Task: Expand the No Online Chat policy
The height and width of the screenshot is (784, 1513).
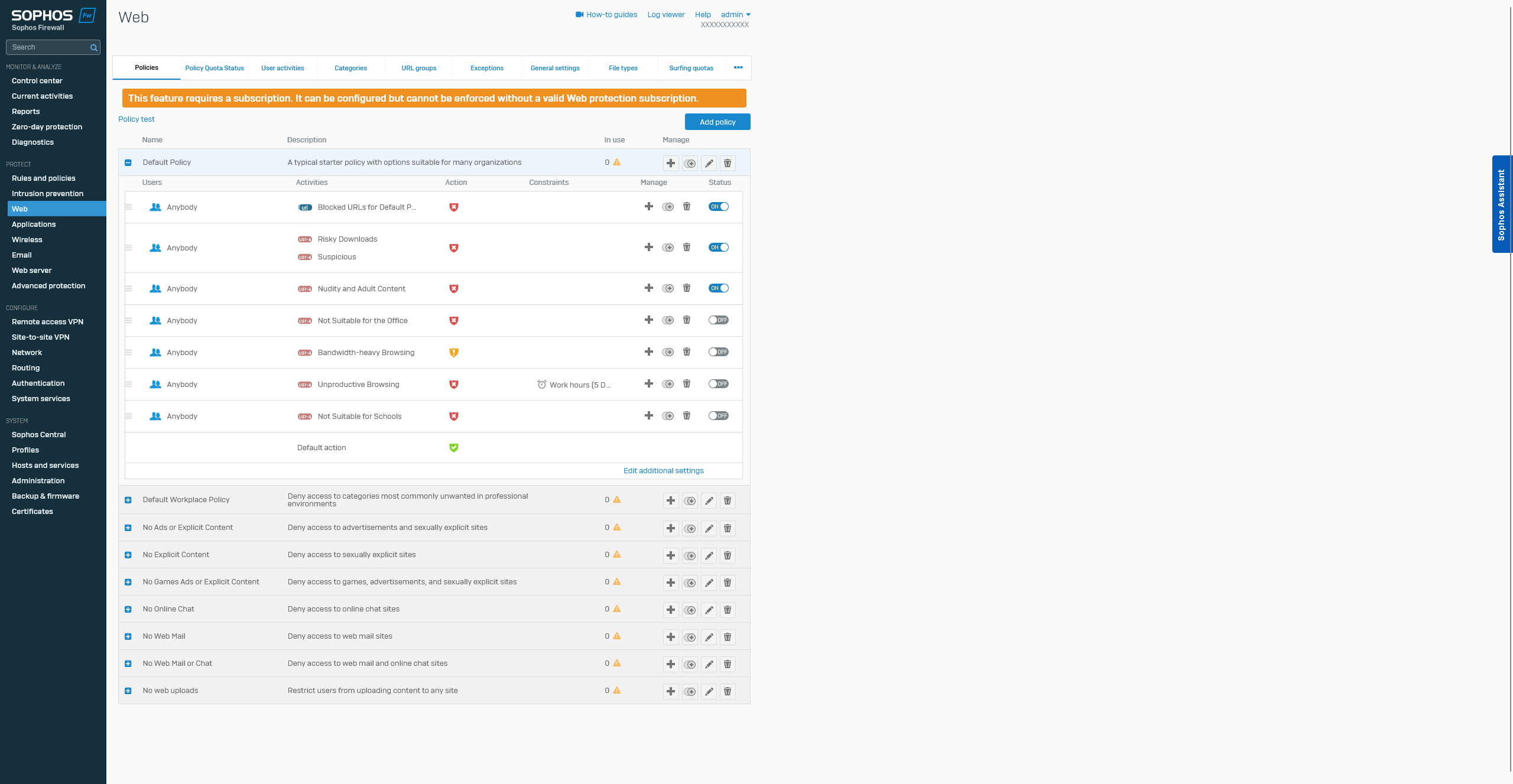Action: point(128,609)
